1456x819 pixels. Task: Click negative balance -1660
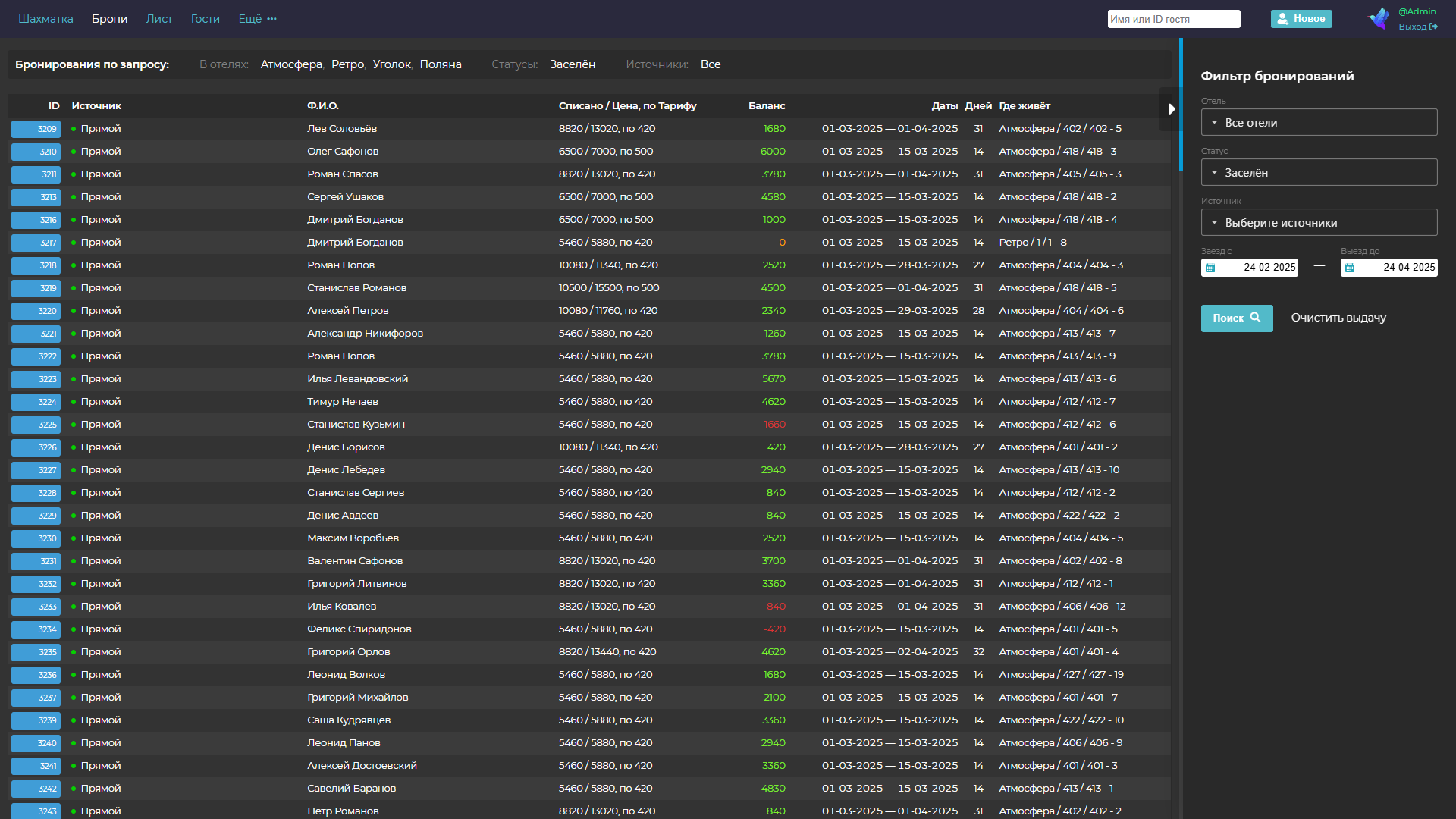[773, 425]
